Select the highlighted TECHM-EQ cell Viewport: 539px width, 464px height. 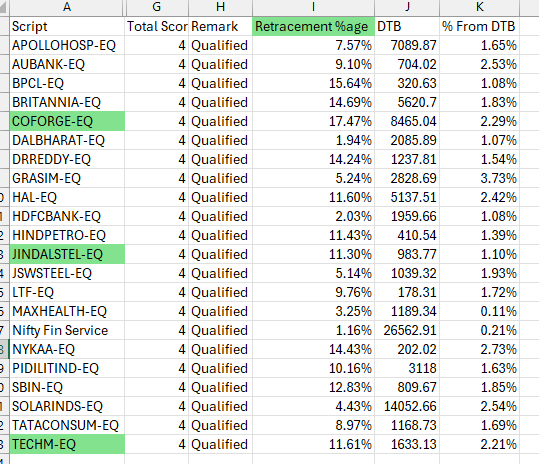67,444
